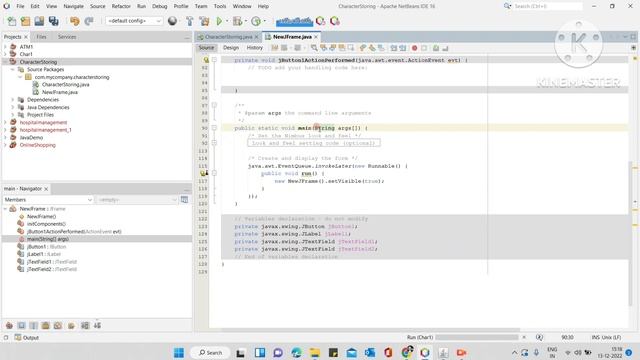
Task: Switch to Design view
Action: click(x=231, y=48)
